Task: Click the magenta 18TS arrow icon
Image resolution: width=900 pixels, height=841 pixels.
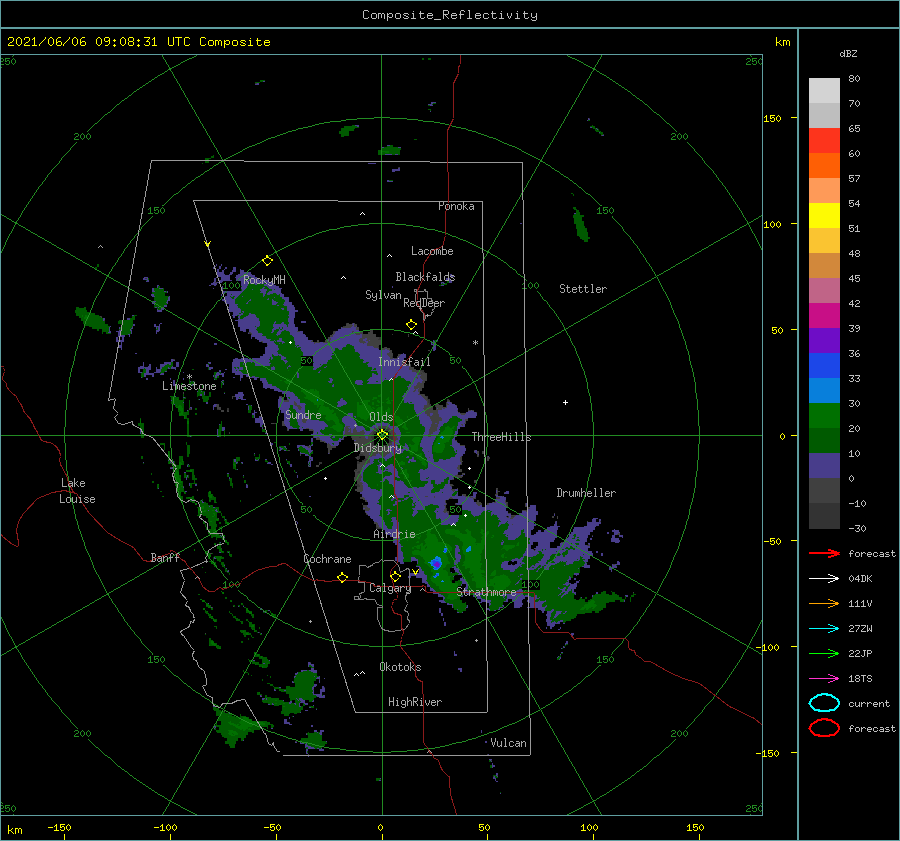Action: 824,679
